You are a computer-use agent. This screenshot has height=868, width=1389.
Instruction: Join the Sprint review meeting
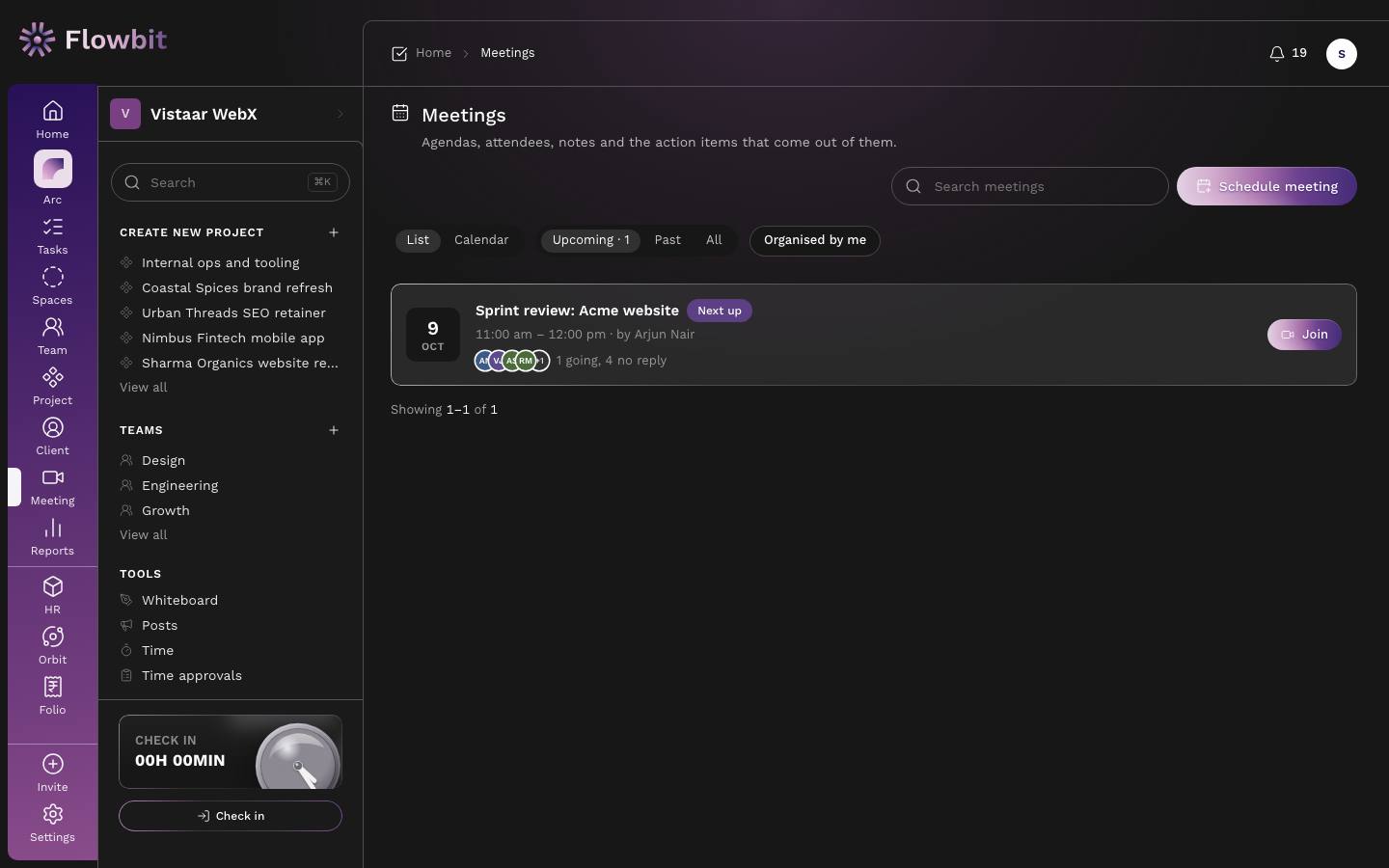[1304, 335]
